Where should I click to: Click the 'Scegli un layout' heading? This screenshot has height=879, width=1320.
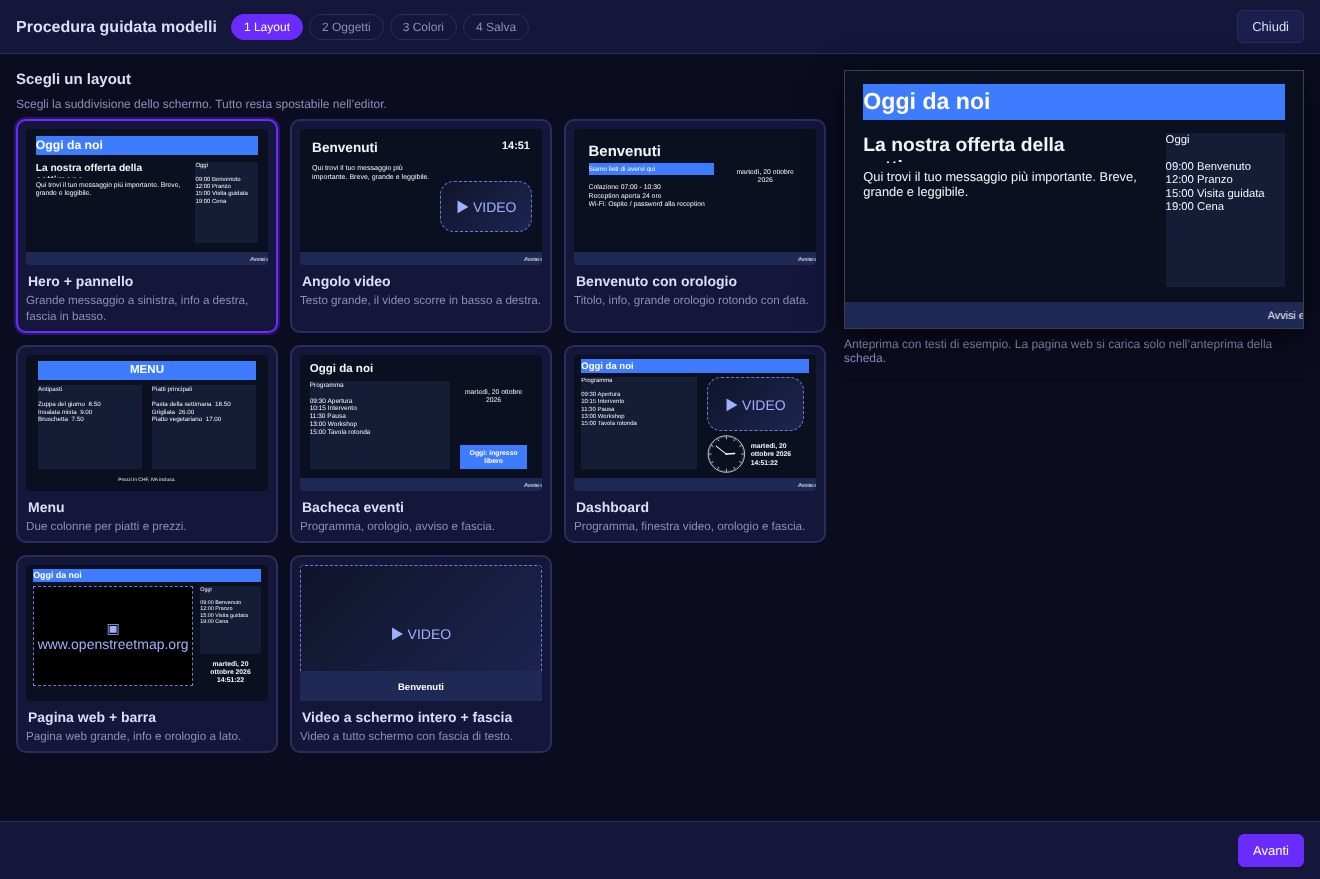(73, 79)
